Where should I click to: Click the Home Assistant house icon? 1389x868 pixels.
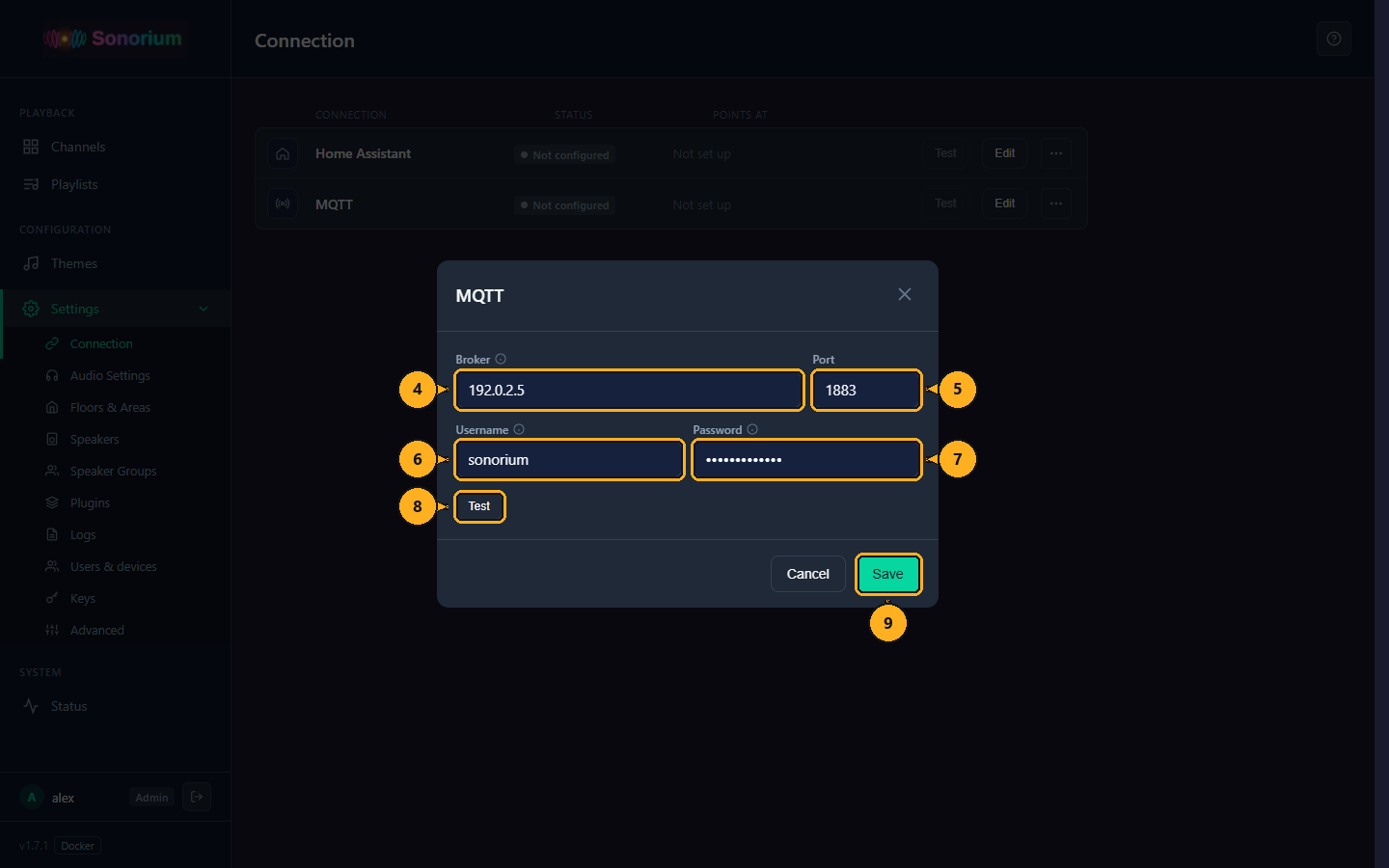point(283,153)
